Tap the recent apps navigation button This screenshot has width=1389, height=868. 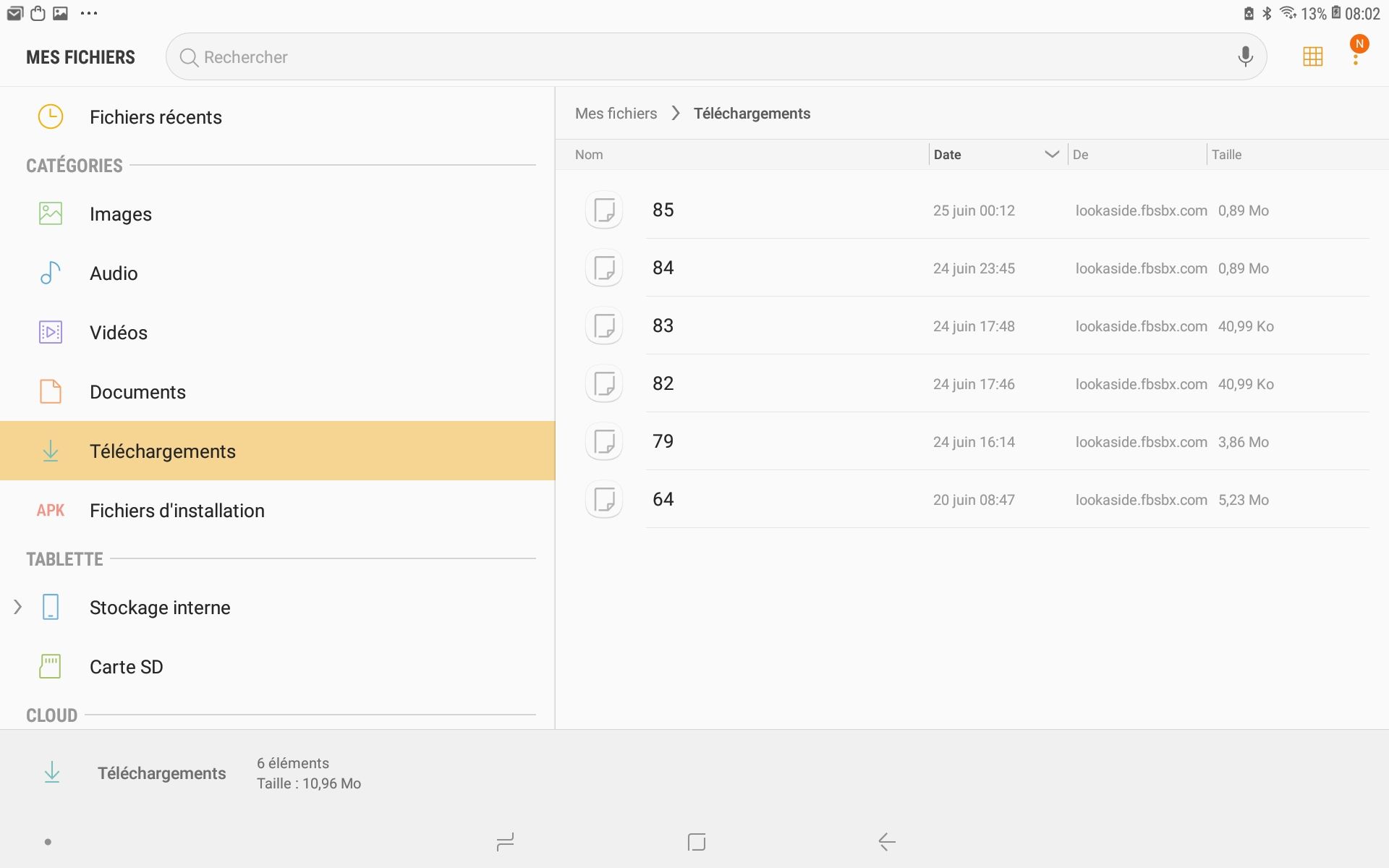pos(505,841)
